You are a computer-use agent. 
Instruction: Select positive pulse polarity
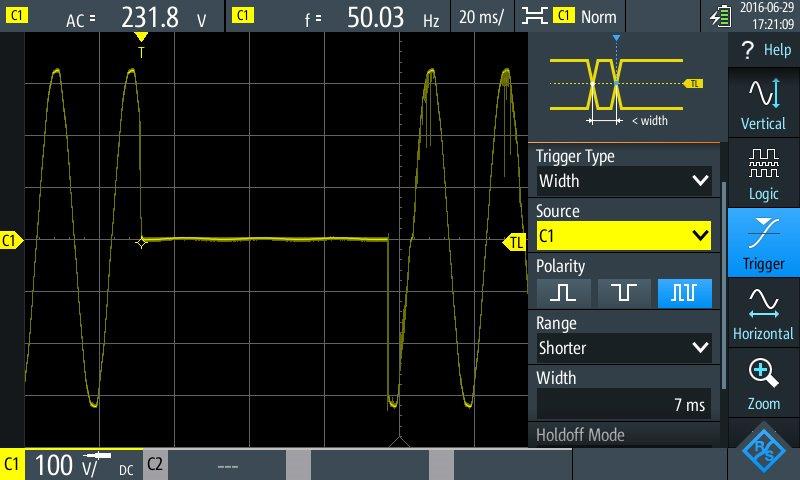point(565,292)
